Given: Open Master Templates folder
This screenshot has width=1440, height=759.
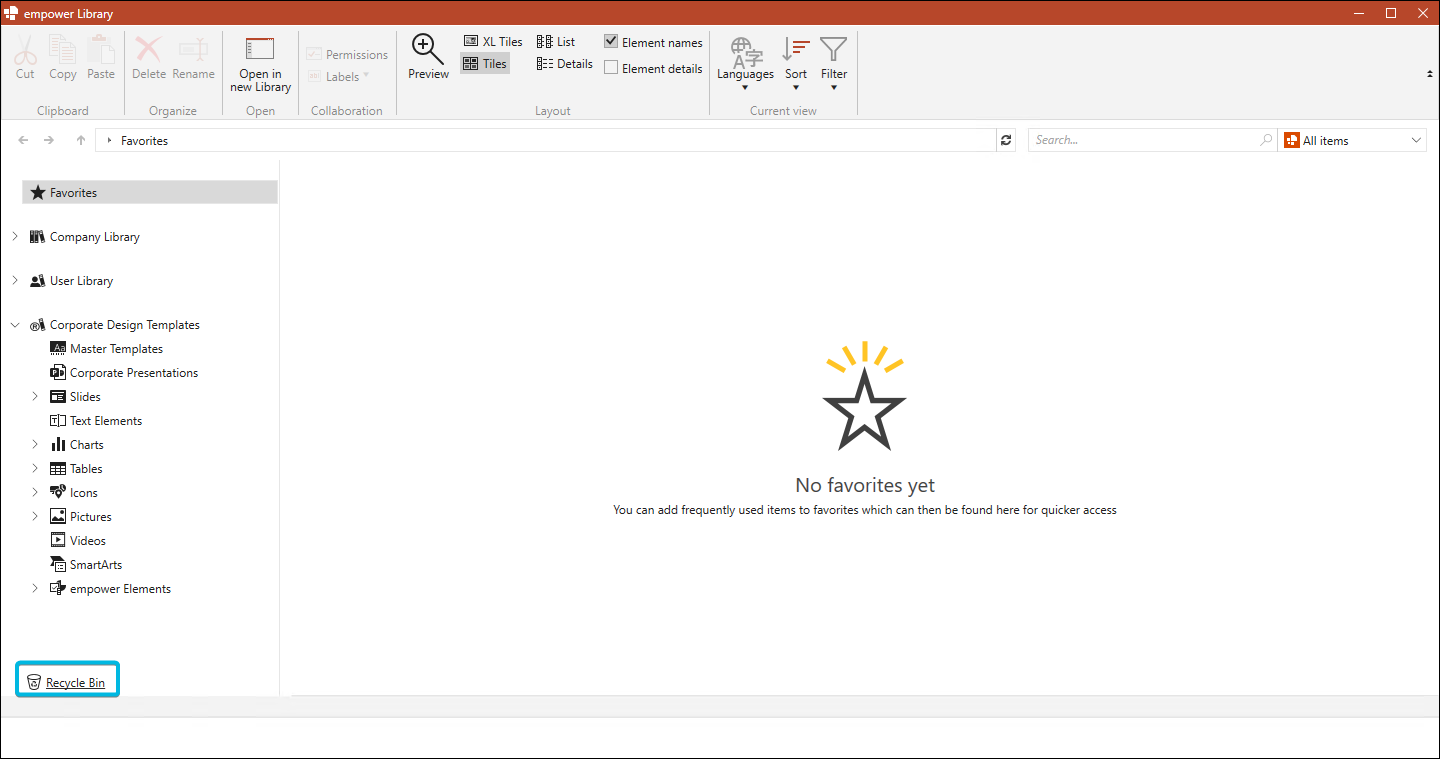Looking at the screenshot, I should coord(116,349).
